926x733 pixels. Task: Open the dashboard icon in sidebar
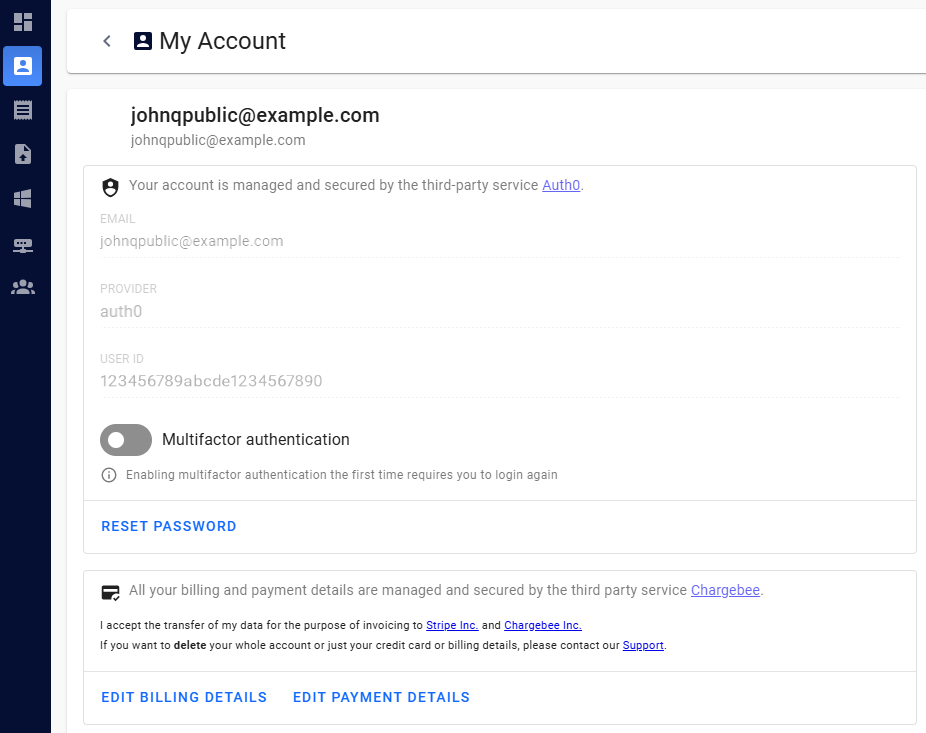point(23,22)
